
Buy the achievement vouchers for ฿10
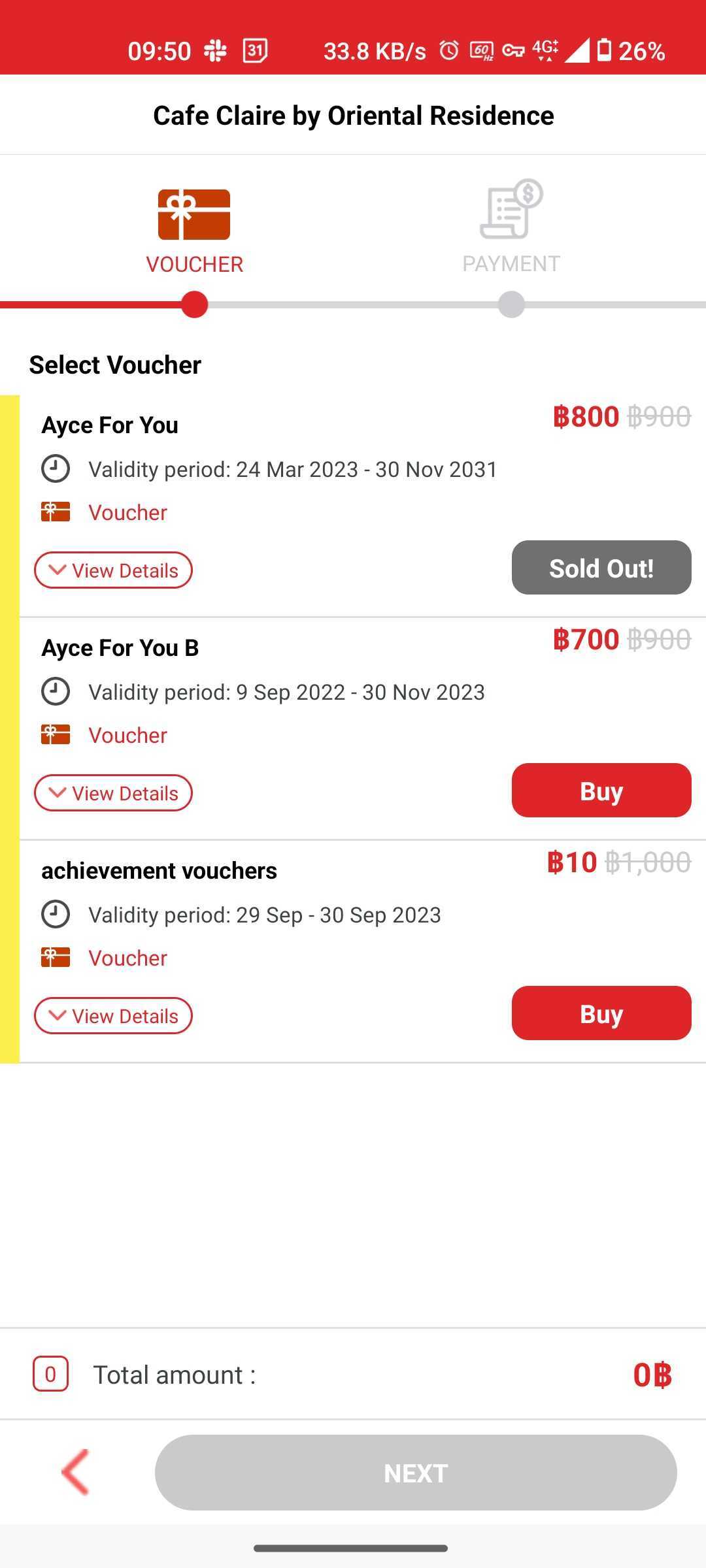[x=601, y=1013]
